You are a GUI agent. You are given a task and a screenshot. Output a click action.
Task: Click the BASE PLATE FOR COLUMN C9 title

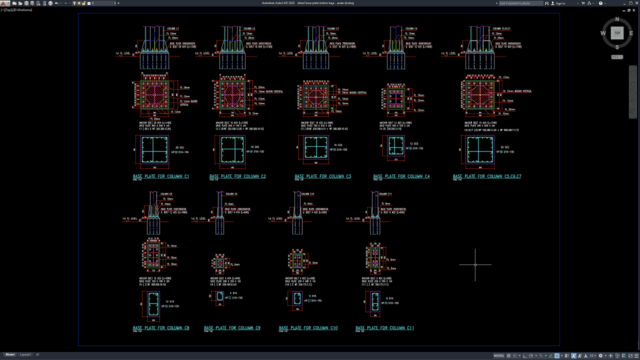tap(232, 328)
